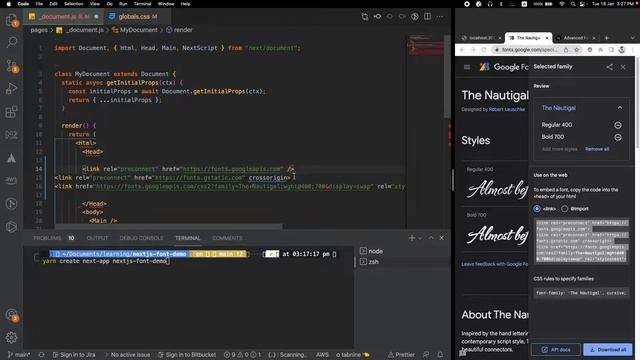640x360 pixels.
Task: Click the Synchronize Changes icon in status bar
Action: (41, 355)
